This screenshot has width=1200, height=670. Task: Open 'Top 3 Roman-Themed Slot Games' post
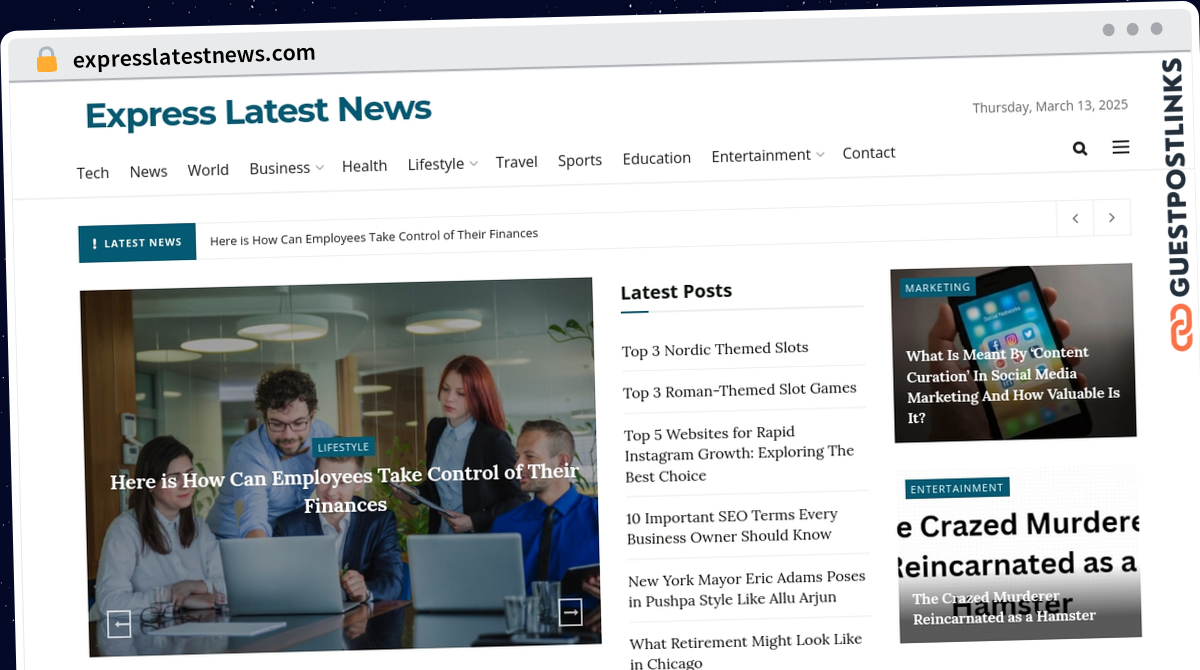[739, 390]
